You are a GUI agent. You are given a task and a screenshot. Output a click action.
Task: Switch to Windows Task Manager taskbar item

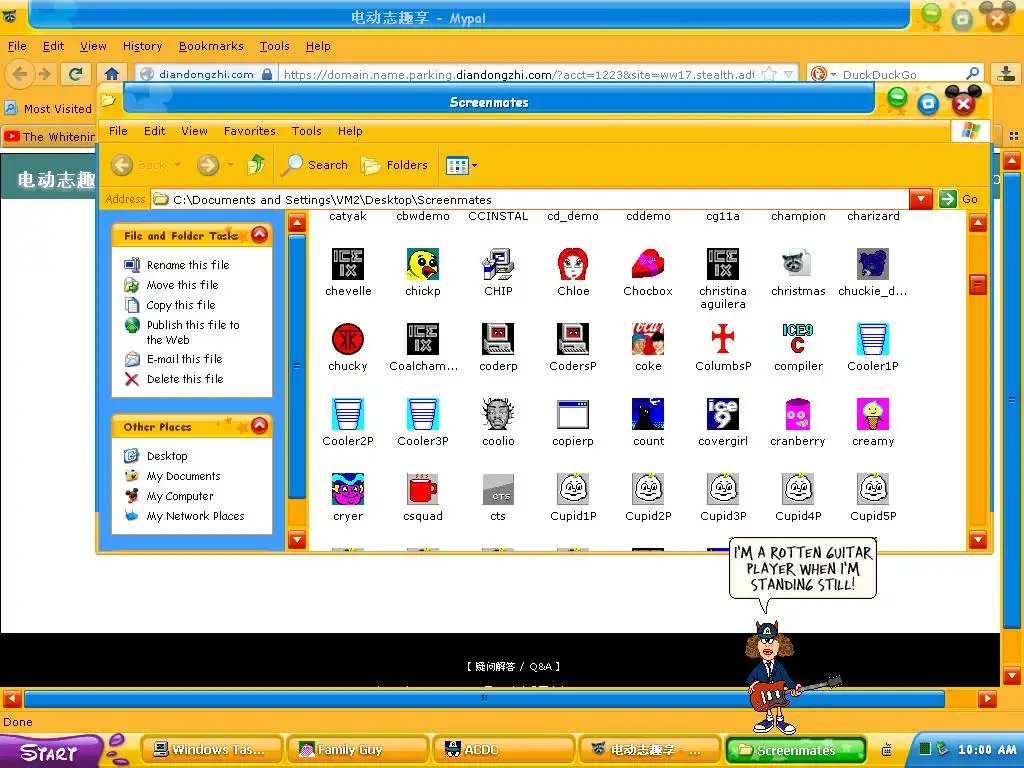coord(212,750)
